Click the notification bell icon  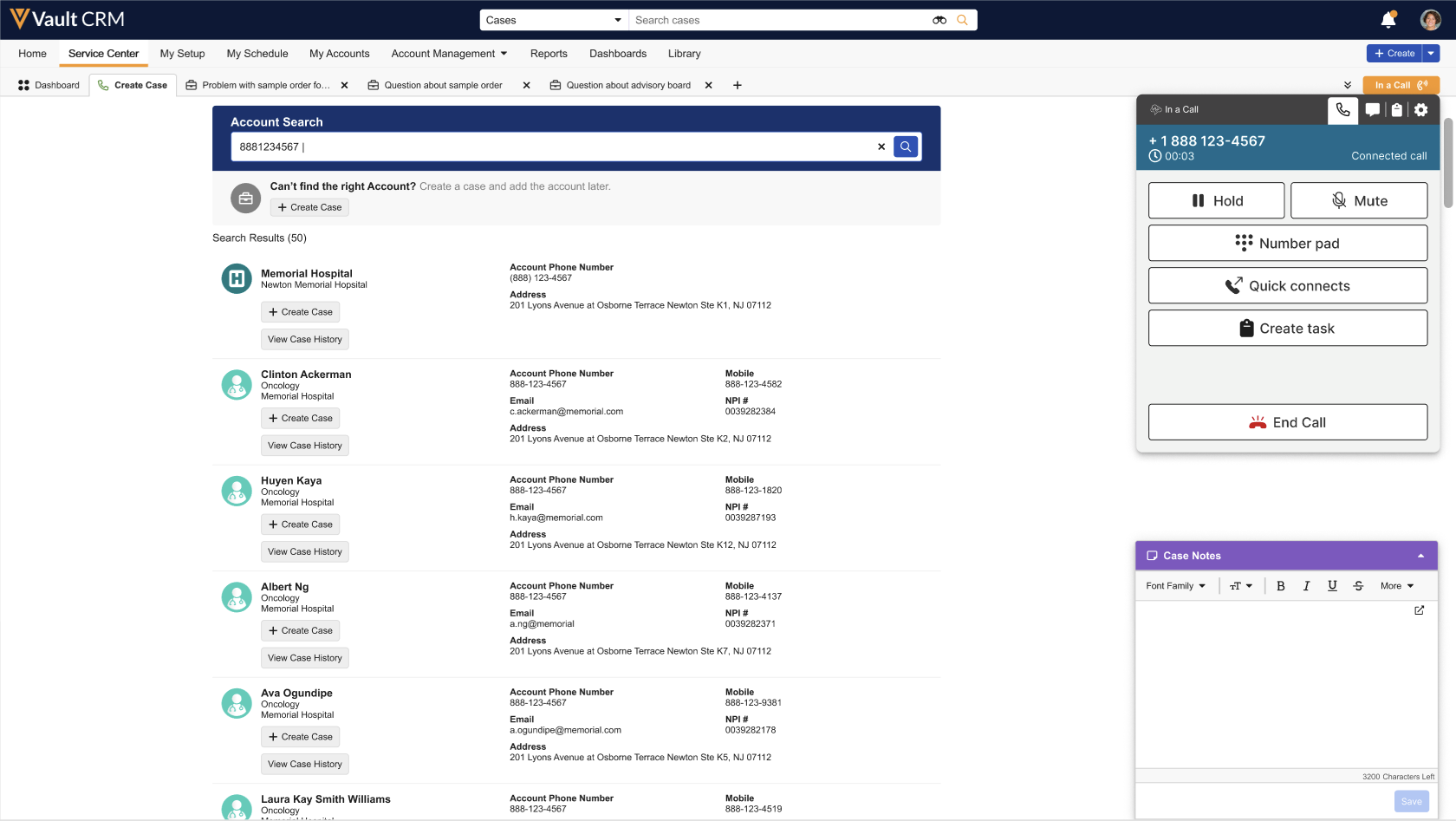point(1388,20)
